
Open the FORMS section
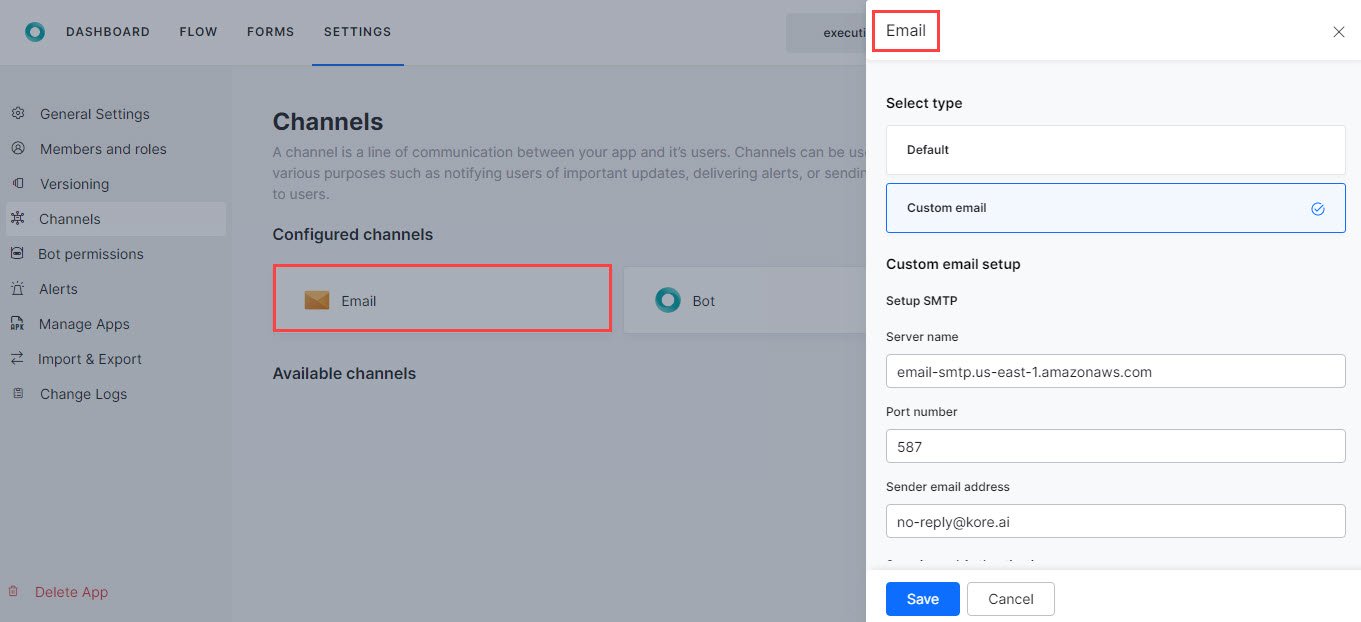[270, 31]
